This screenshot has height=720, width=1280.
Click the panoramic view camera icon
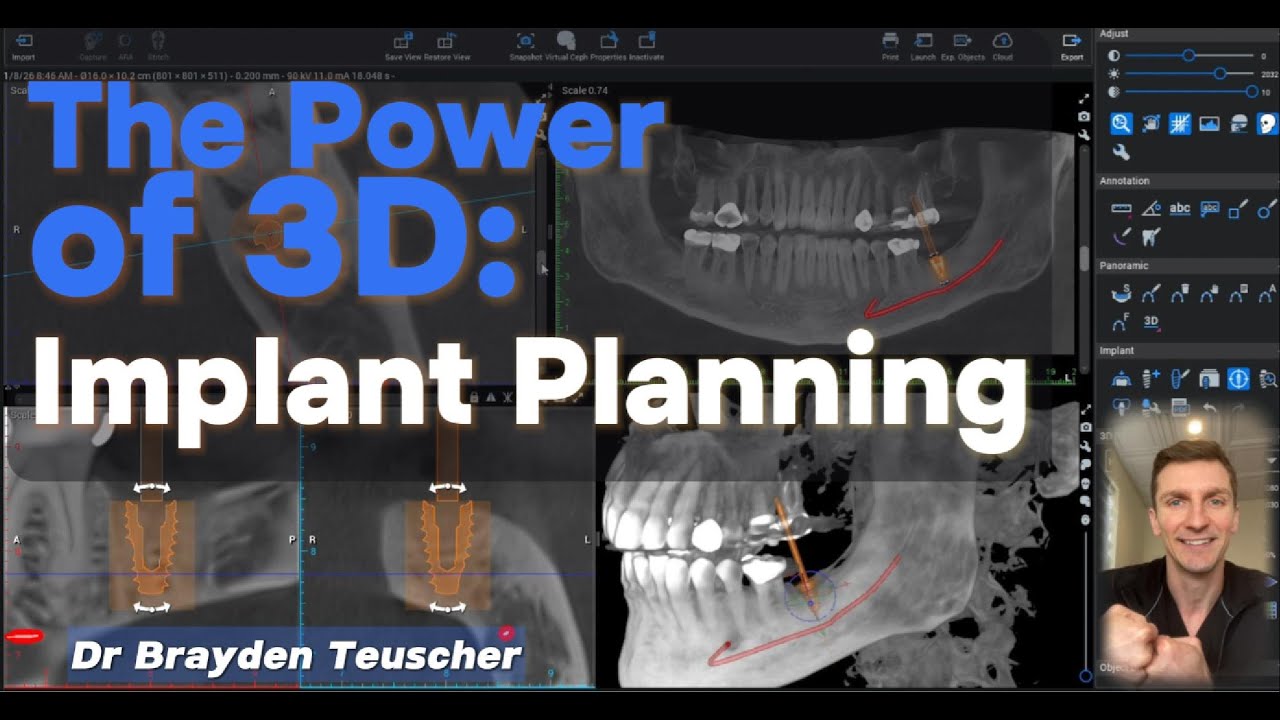[x=1084, y=117]
